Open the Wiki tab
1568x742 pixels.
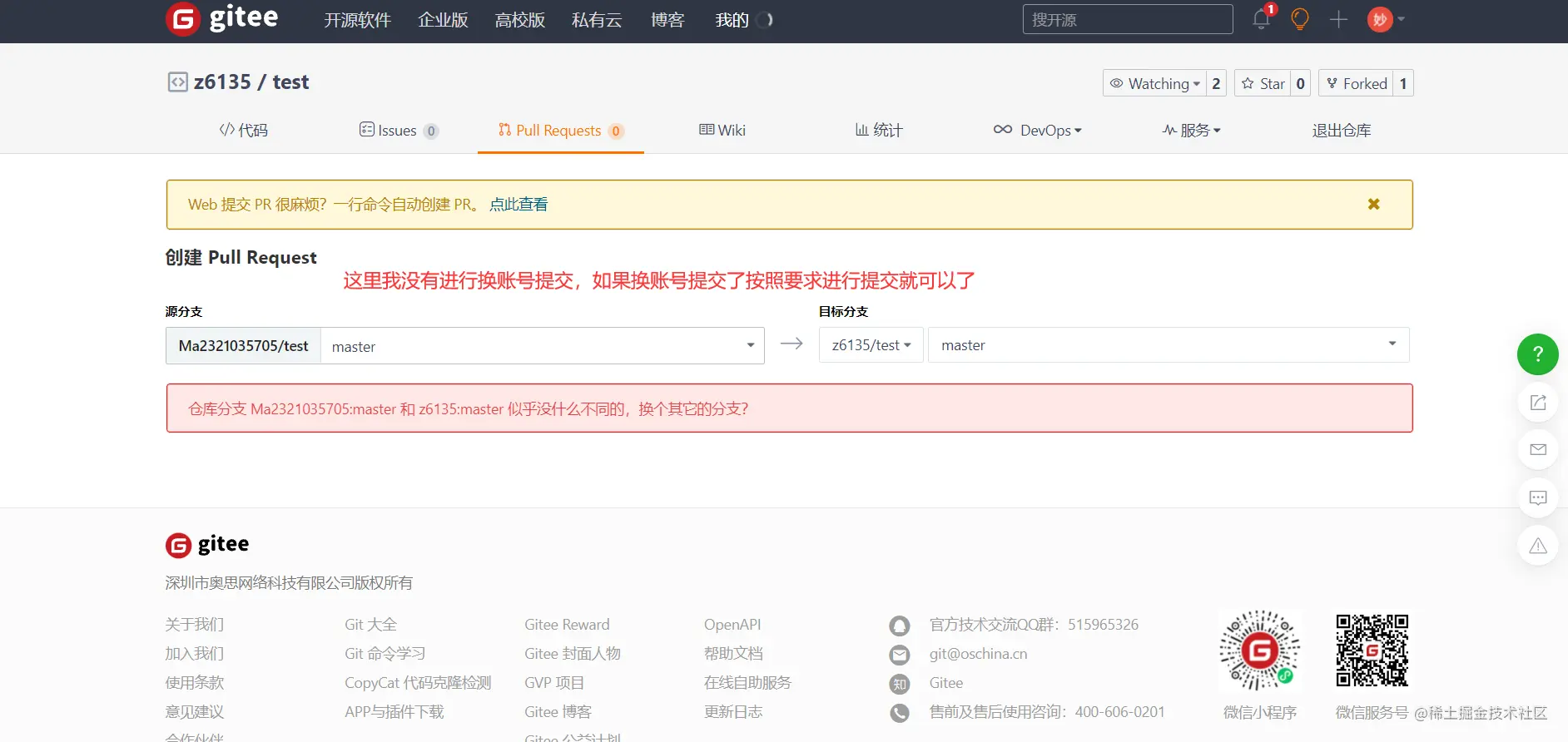tap(722, 131)
